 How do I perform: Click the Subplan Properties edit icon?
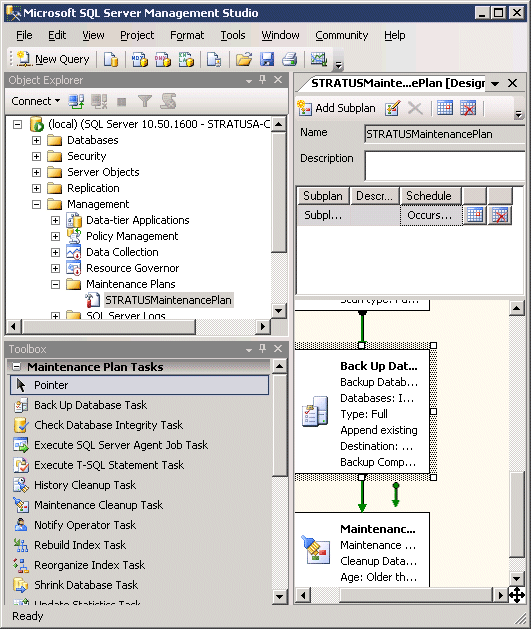[x=393, y=108]
